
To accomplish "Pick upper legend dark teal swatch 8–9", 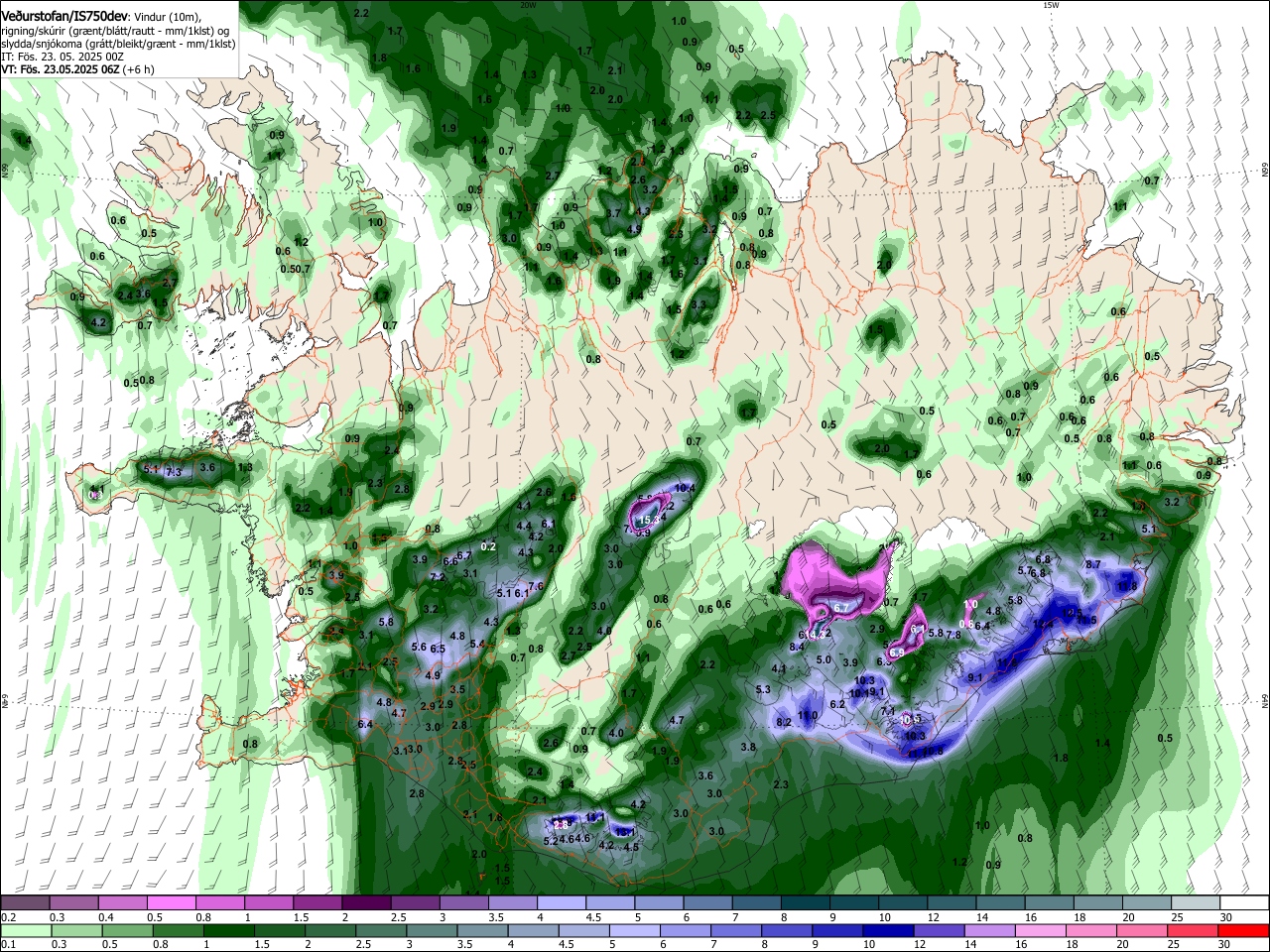I will 804,902.
